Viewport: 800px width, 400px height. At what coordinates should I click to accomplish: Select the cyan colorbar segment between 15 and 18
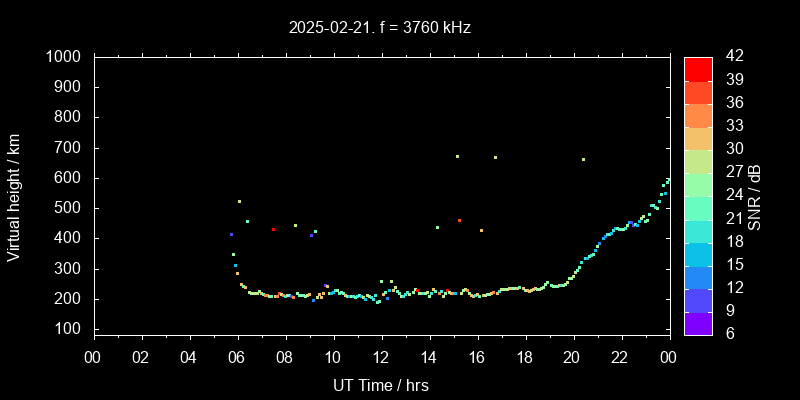tap(698, 252)
